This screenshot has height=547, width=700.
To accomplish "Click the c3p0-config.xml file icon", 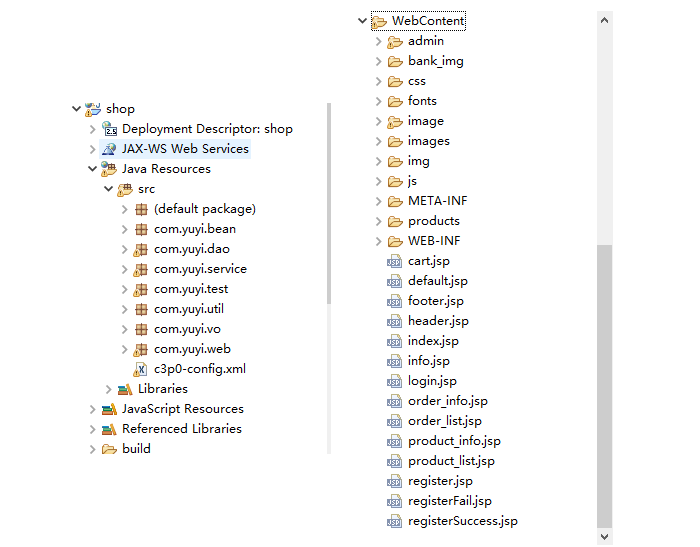I will [141, 369].
